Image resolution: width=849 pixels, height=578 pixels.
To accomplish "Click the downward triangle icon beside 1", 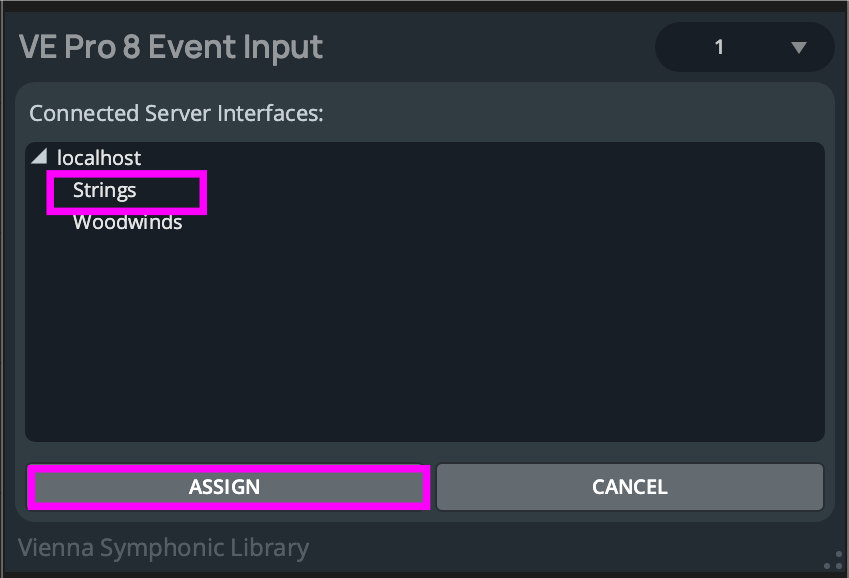I will [x=797, y=47].
